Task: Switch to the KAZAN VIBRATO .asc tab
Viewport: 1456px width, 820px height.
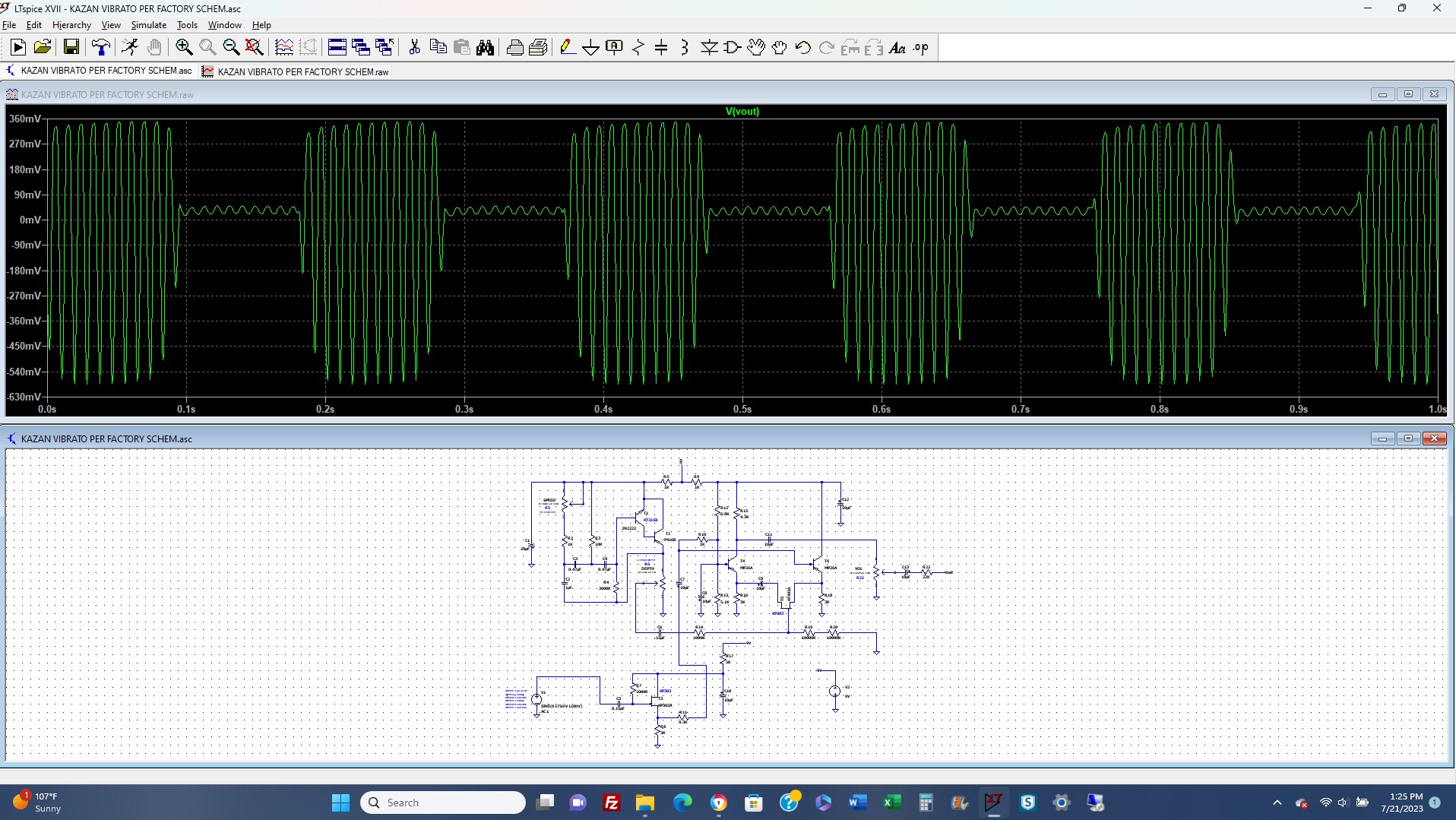Action: coord(106,71)
